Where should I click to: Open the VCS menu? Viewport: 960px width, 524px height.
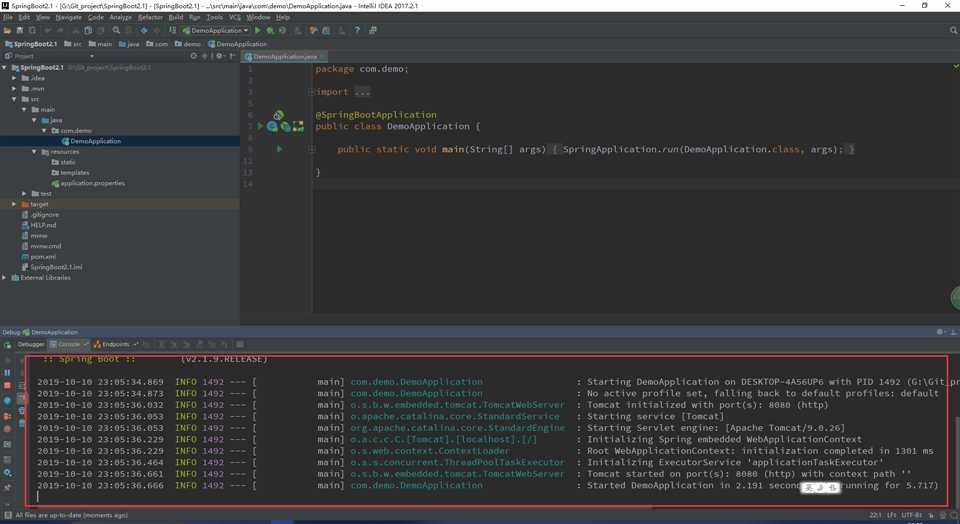pos(235,17)
